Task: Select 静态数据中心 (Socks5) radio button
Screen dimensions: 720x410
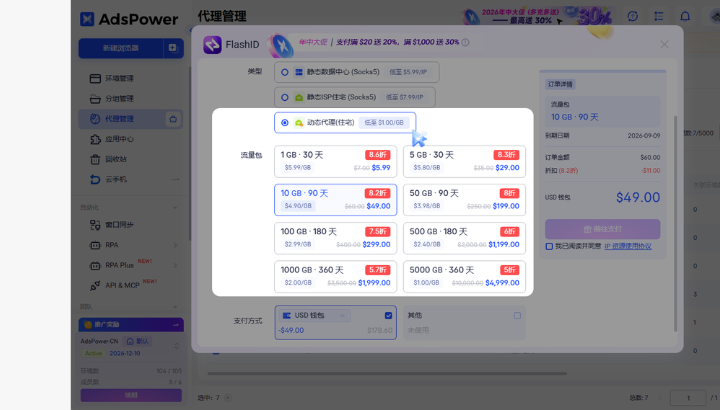Action: 285,72
